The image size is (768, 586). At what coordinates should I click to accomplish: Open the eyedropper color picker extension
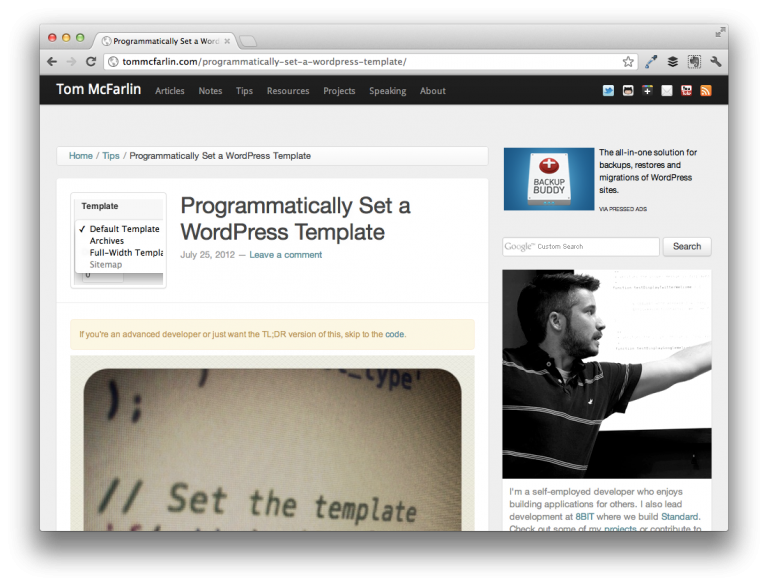click(x=651, y=62)
